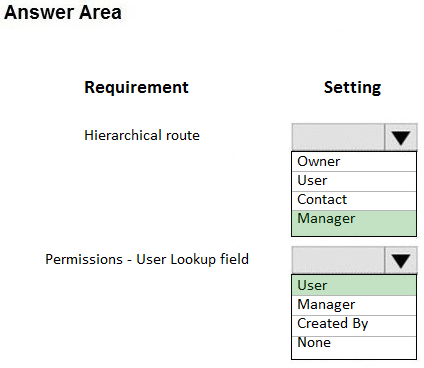Select highlighted User in Permissions list
Image resolution: width=424 pixels, height=368 pixels.
(x=354, y=285)
